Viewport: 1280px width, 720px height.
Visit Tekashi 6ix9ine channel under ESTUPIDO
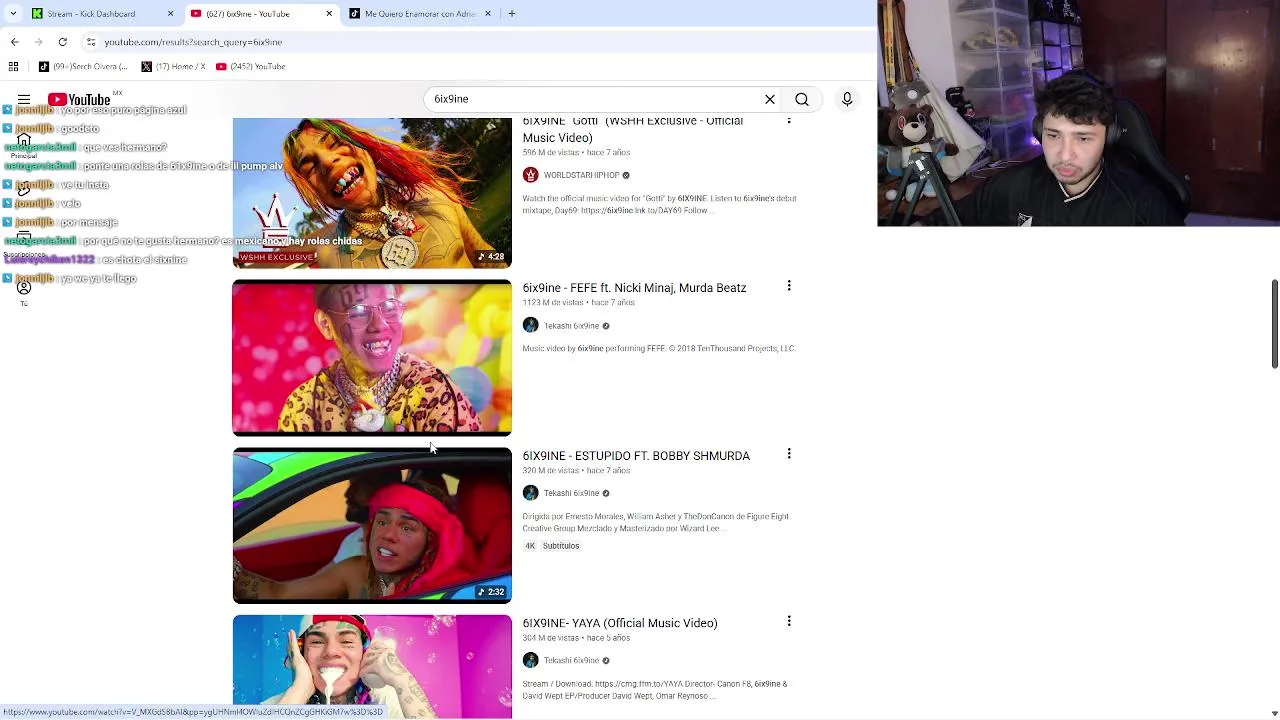pyautogui.click(x=571, y=493)
